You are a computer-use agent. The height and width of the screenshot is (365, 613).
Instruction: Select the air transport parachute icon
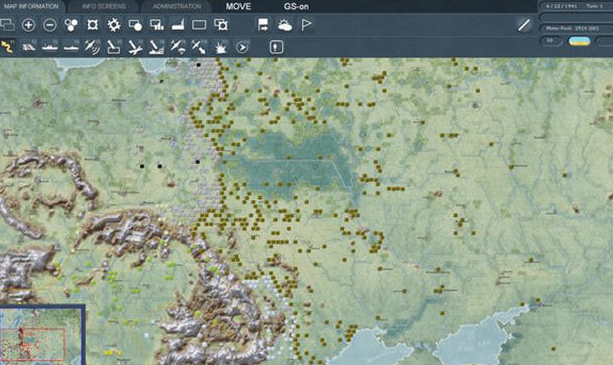coord(178,47)
